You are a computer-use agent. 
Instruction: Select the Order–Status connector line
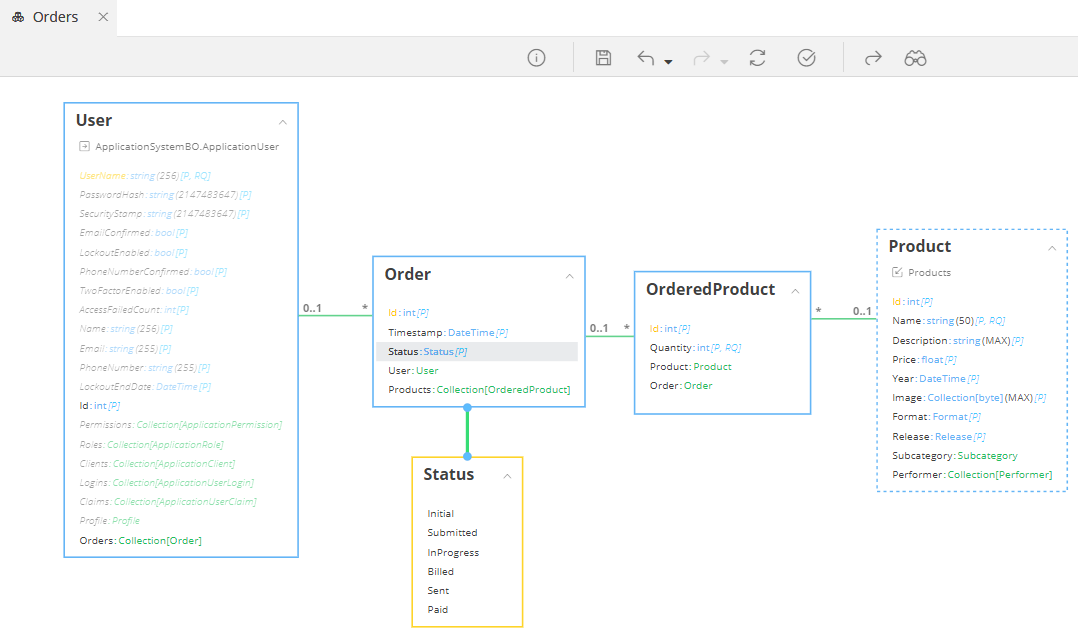tap(467, 431)
